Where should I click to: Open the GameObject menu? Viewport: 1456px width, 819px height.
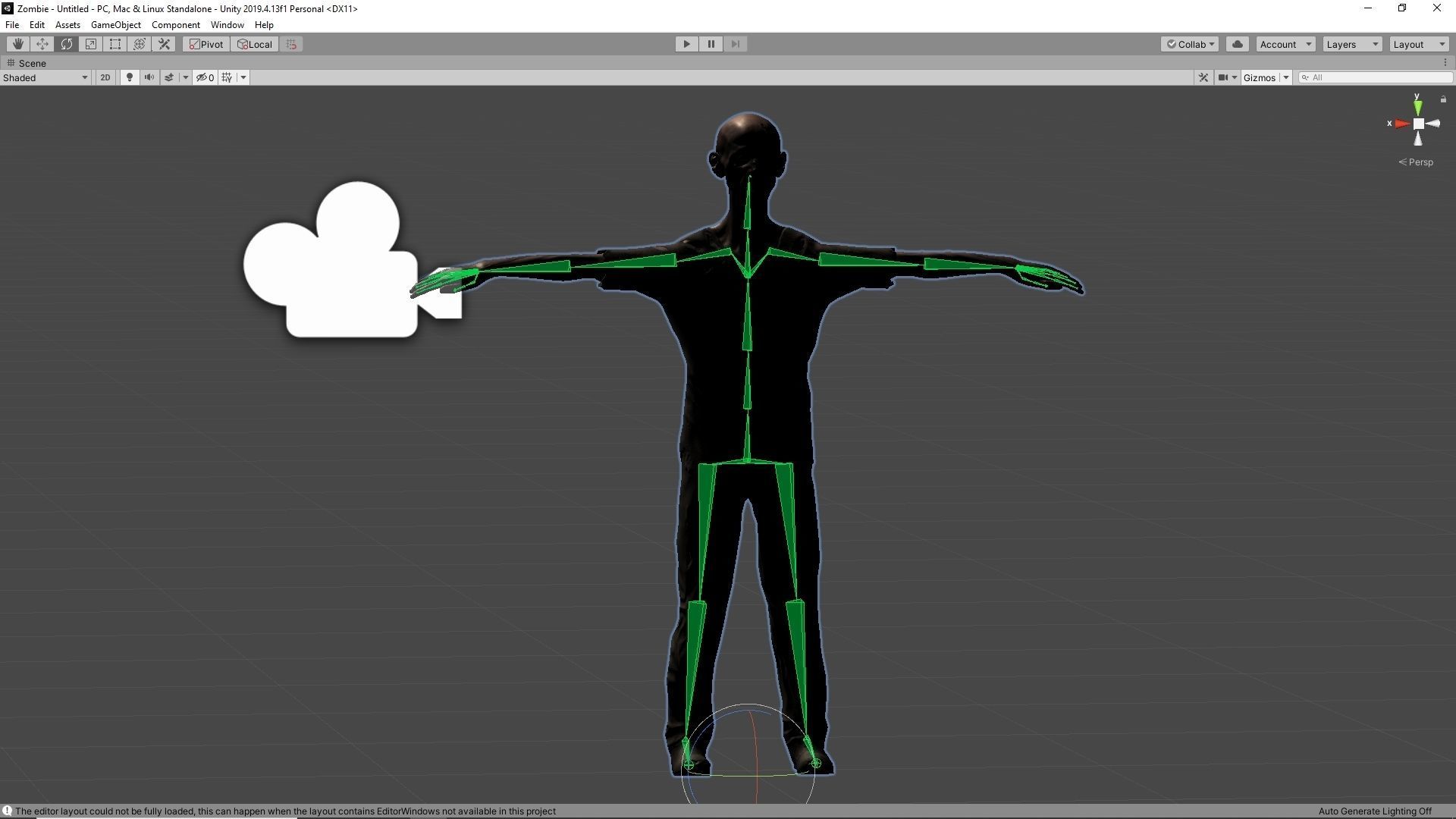click(x=115, y=25)
